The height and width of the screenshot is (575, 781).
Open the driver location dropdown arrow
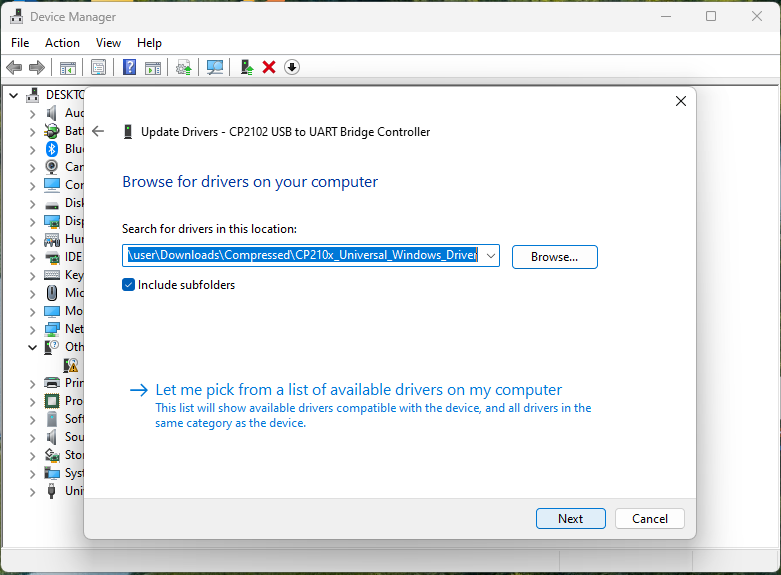pyautogui.click(x=491, y=256)
